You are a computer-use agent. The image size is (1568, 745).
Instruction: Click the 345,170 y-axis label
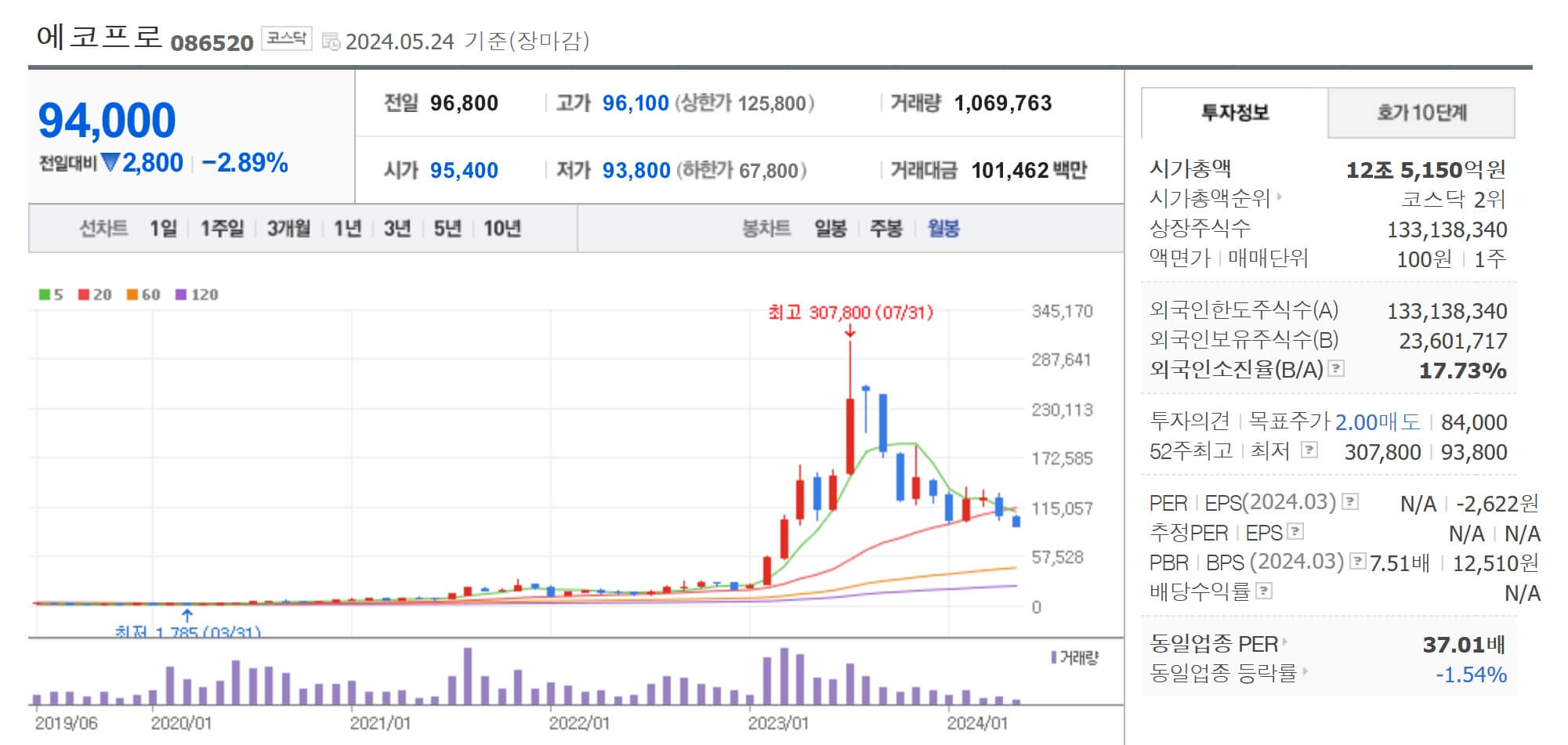click(x=1062, y=311)
